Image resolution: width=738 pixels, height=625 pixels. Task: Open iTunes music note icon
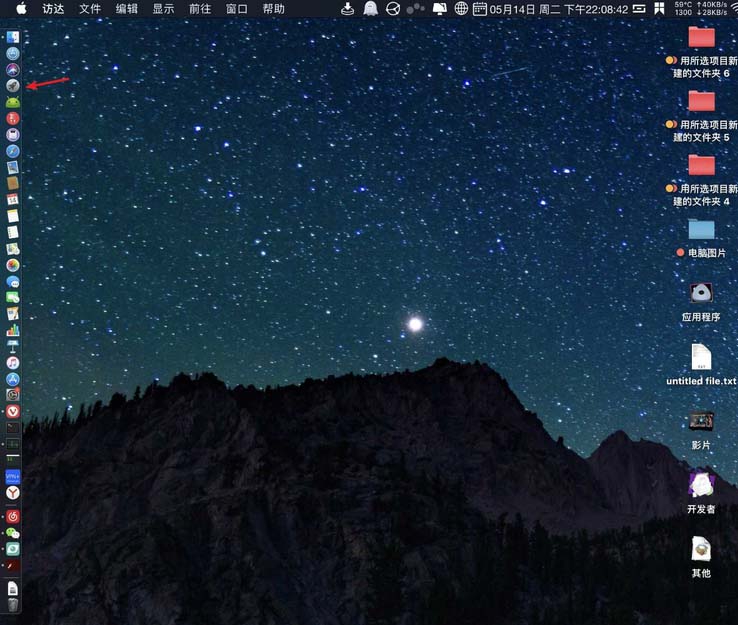(x=13, y=363)
